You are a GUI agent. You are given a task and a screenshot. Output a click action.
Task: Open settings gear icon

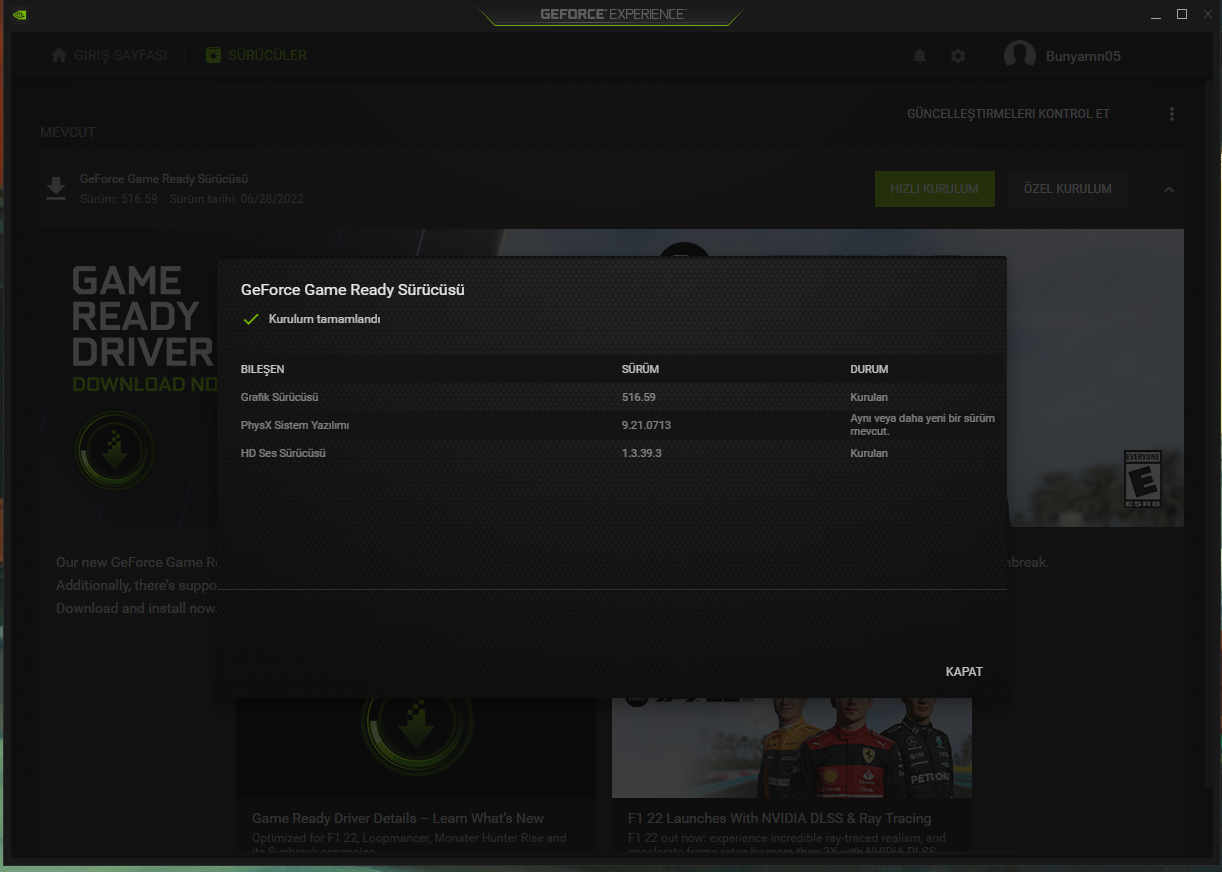click(x=958, y=56)
